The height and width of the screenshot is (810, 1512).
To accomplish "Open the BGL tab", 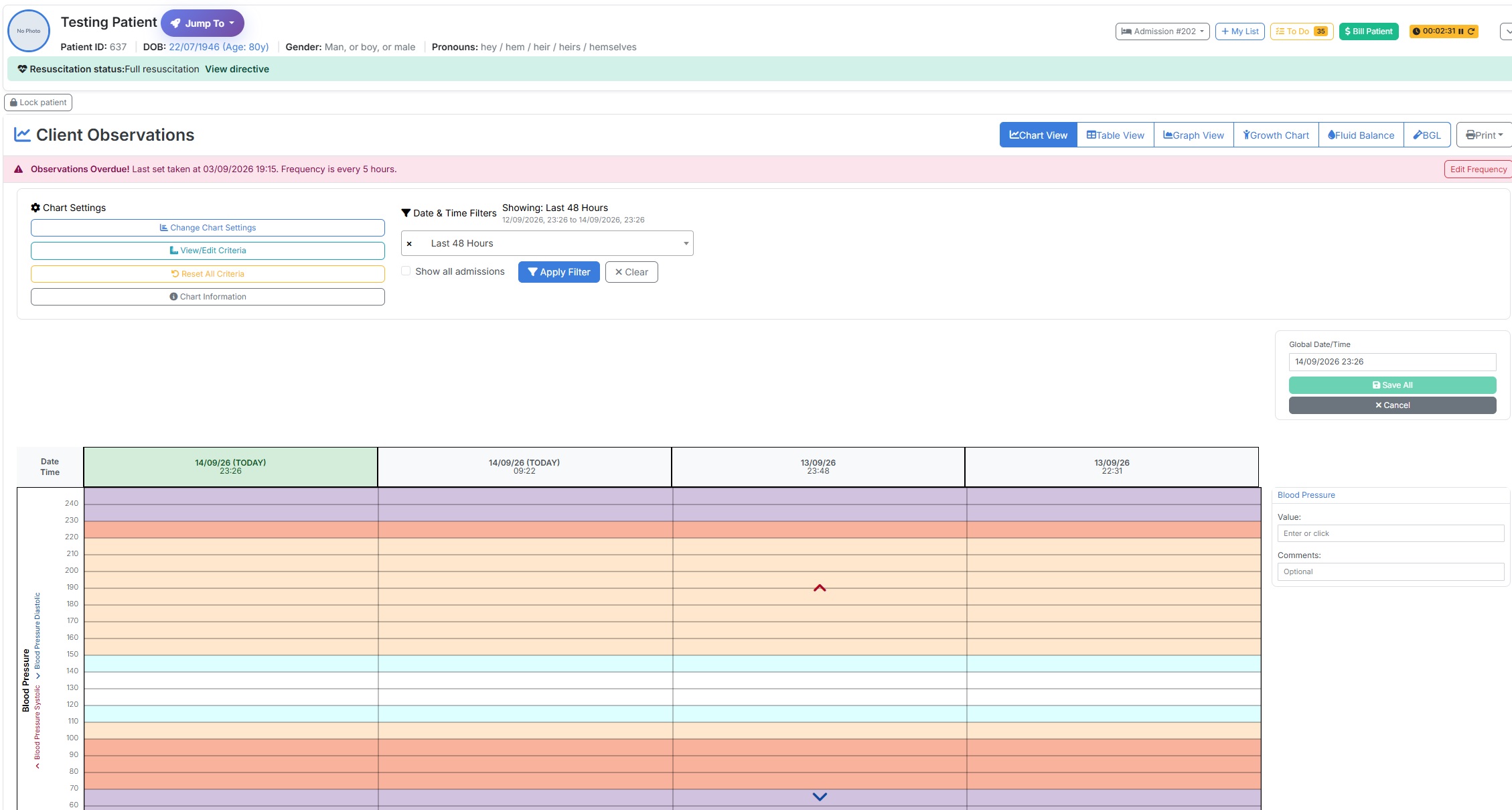I will click(x=1427, y=135).
